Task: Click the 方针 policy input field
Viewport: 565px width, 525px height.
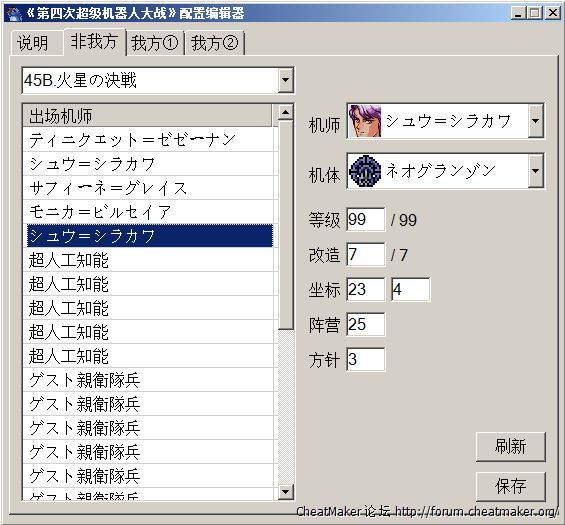Action: click(x=366, y=359)
